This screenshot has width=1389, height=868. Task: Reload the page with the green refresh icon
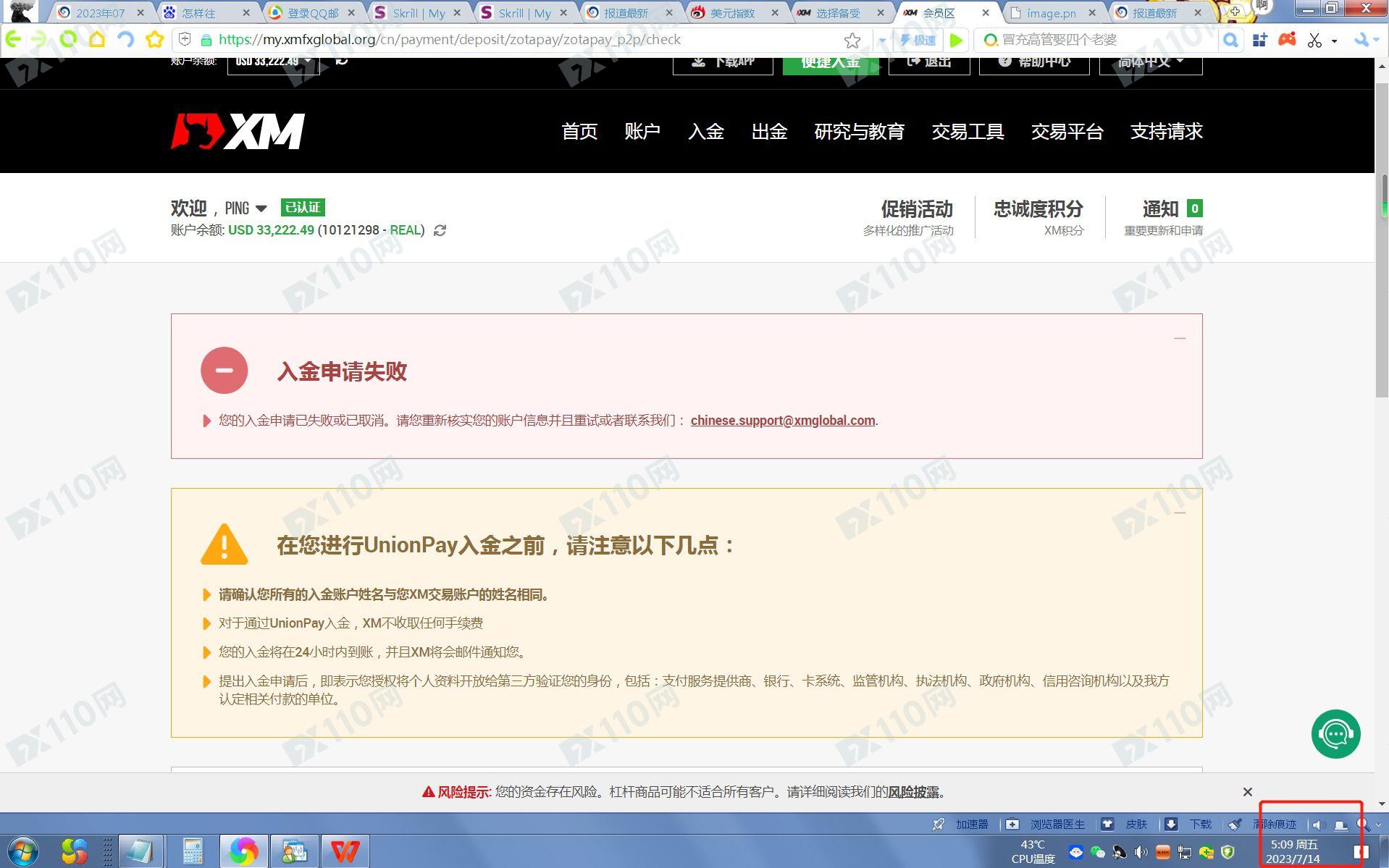tap(68, 40)
